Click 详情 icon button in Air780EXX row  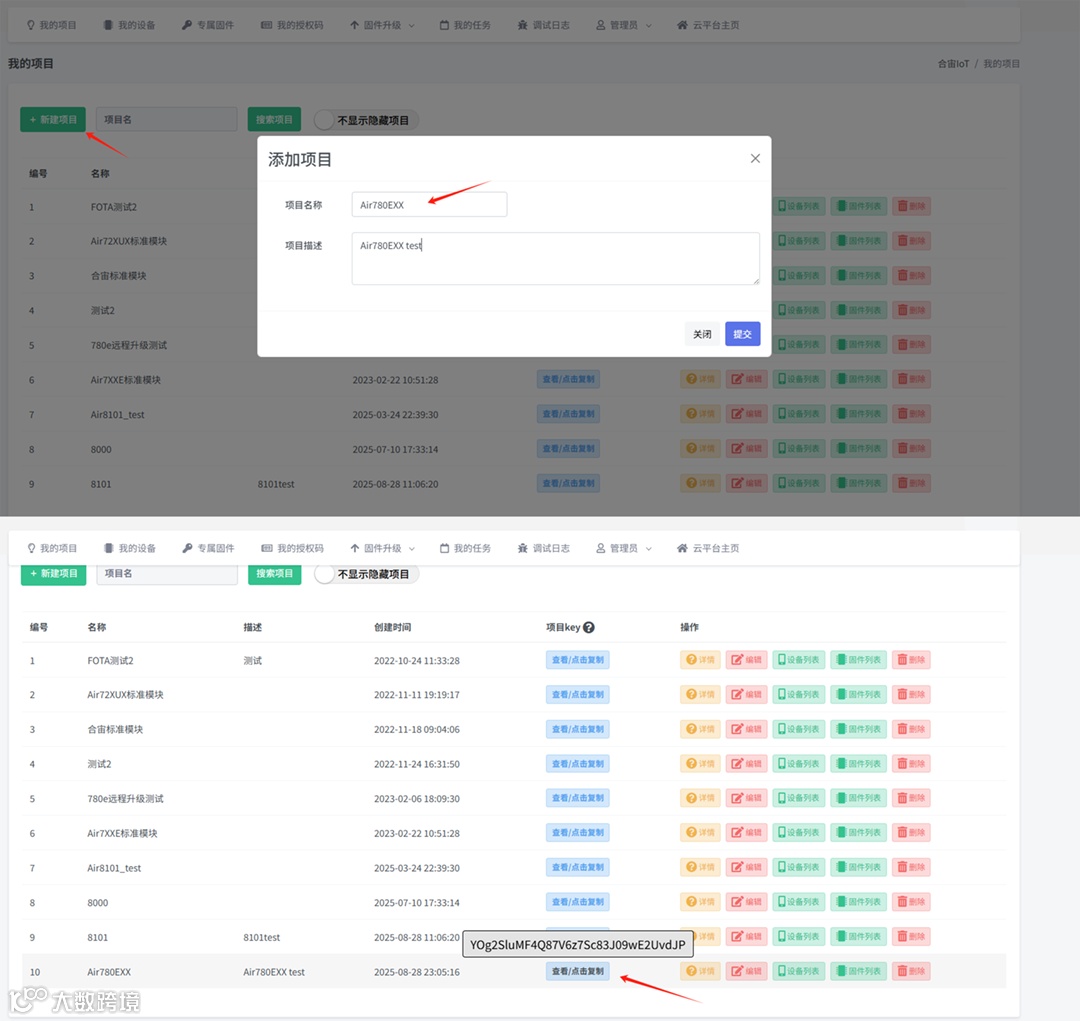pyautogui.click(x=700, y=971)
